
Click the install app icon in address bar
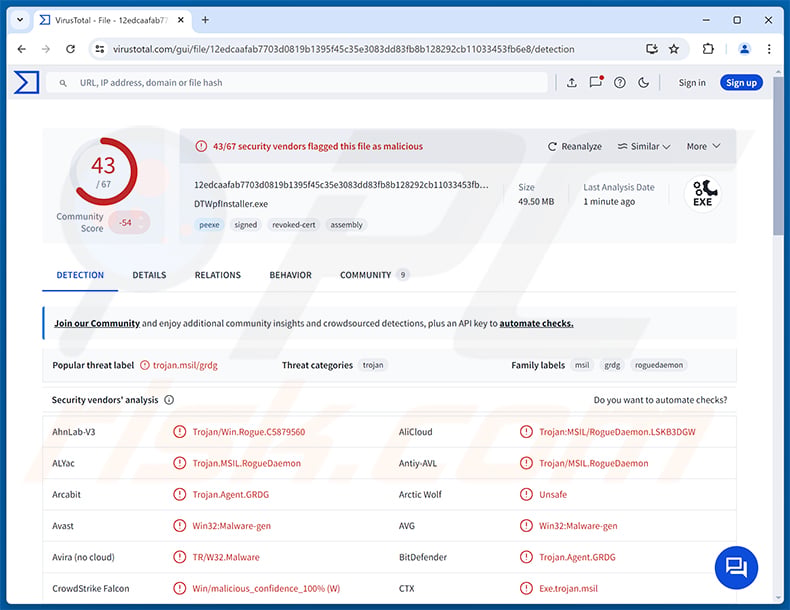(x=652, y=49)
